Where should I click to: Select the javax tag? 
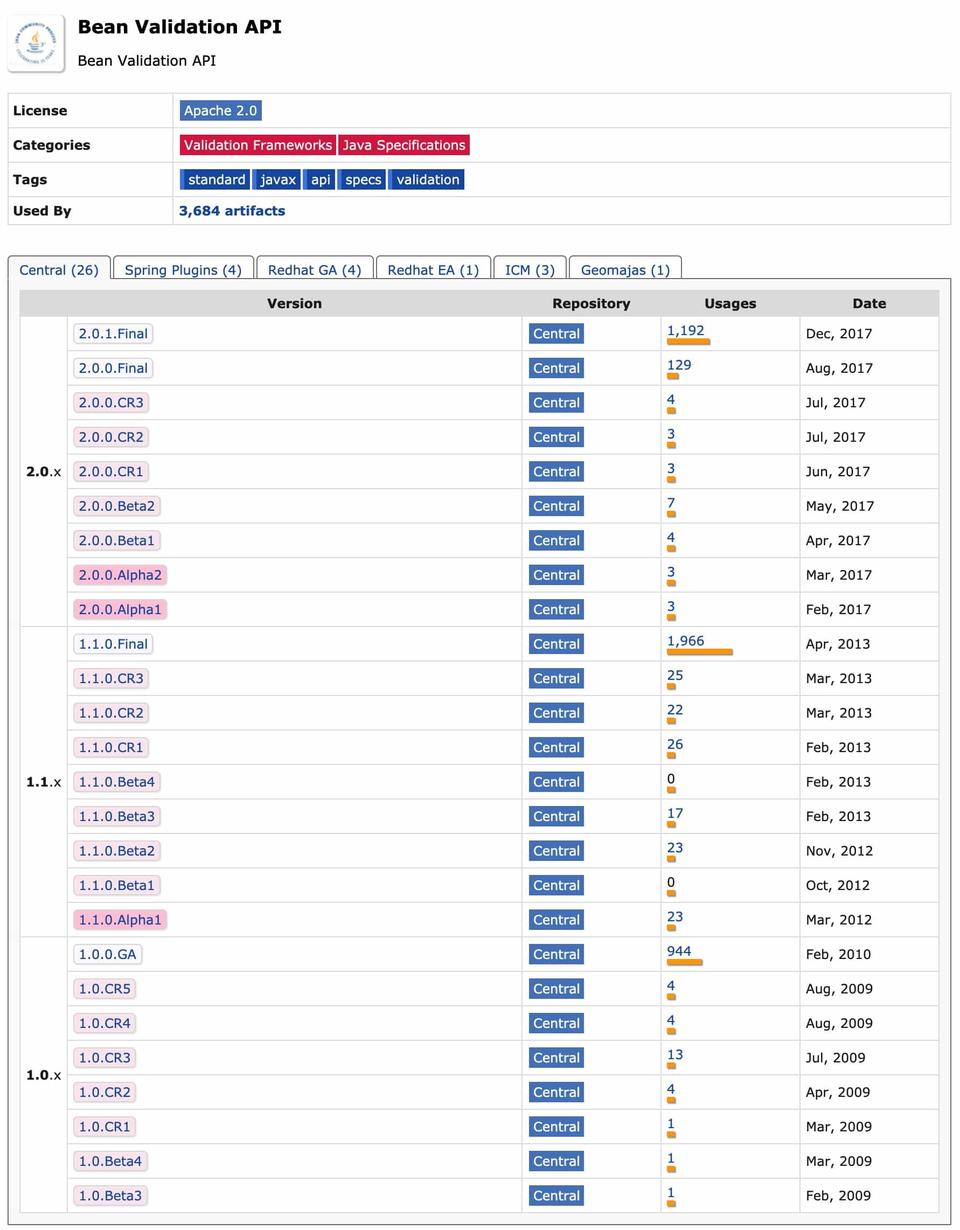click(x=278, y=180)
